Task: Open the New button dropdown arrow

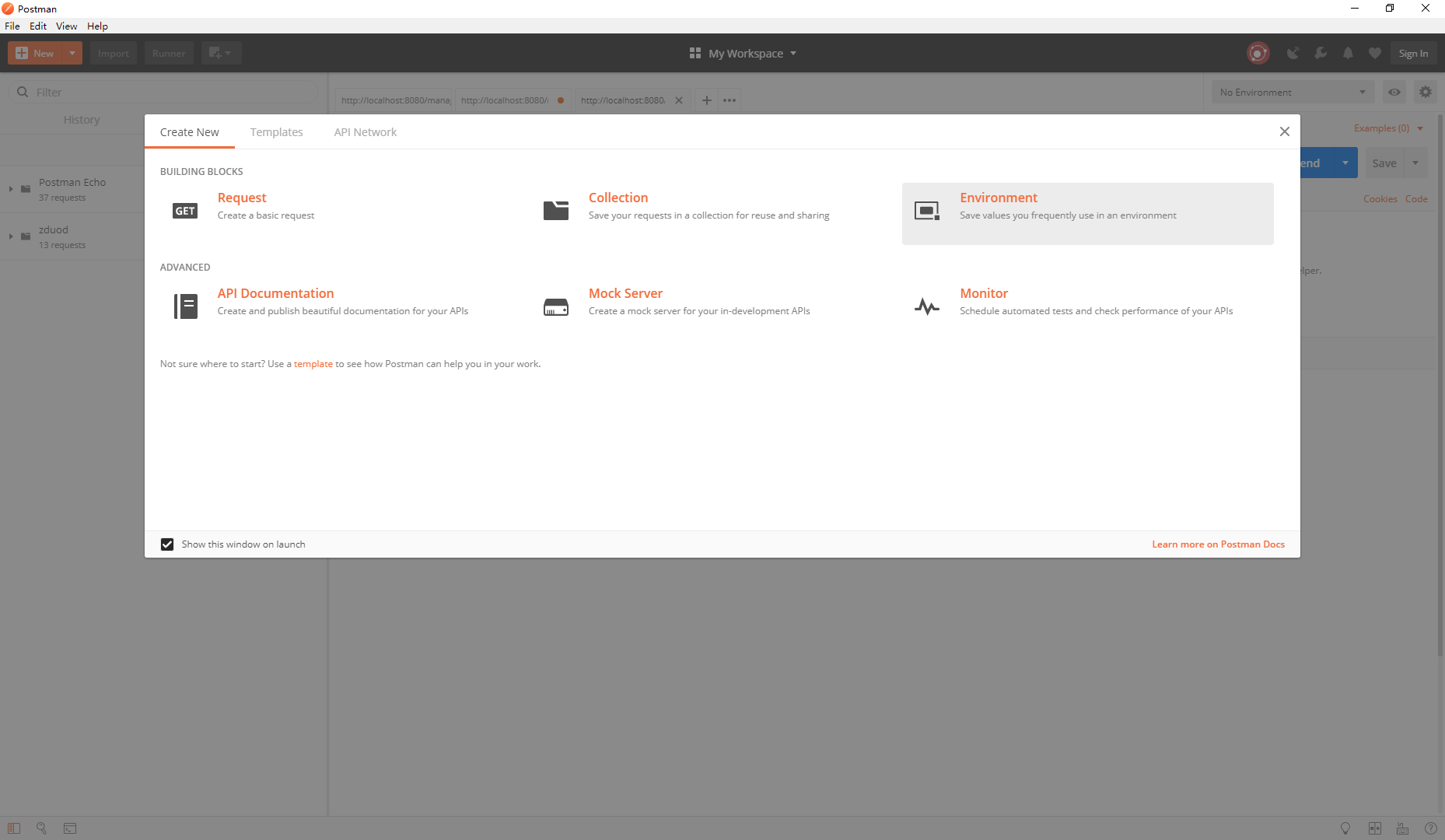Action: [72, 53]
